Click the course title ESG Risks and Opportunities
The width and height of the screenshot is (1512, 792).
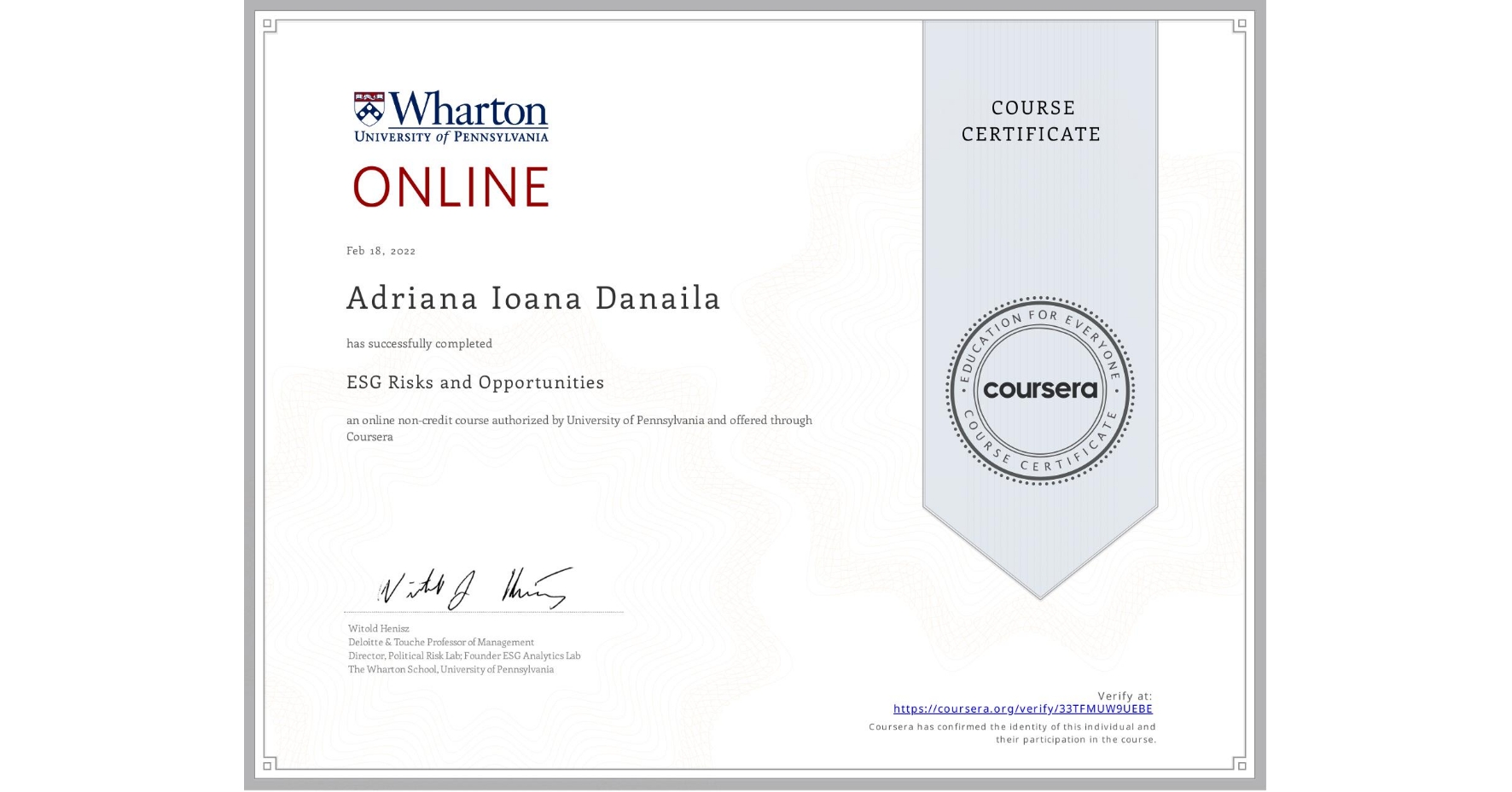[x=475, y=383]
